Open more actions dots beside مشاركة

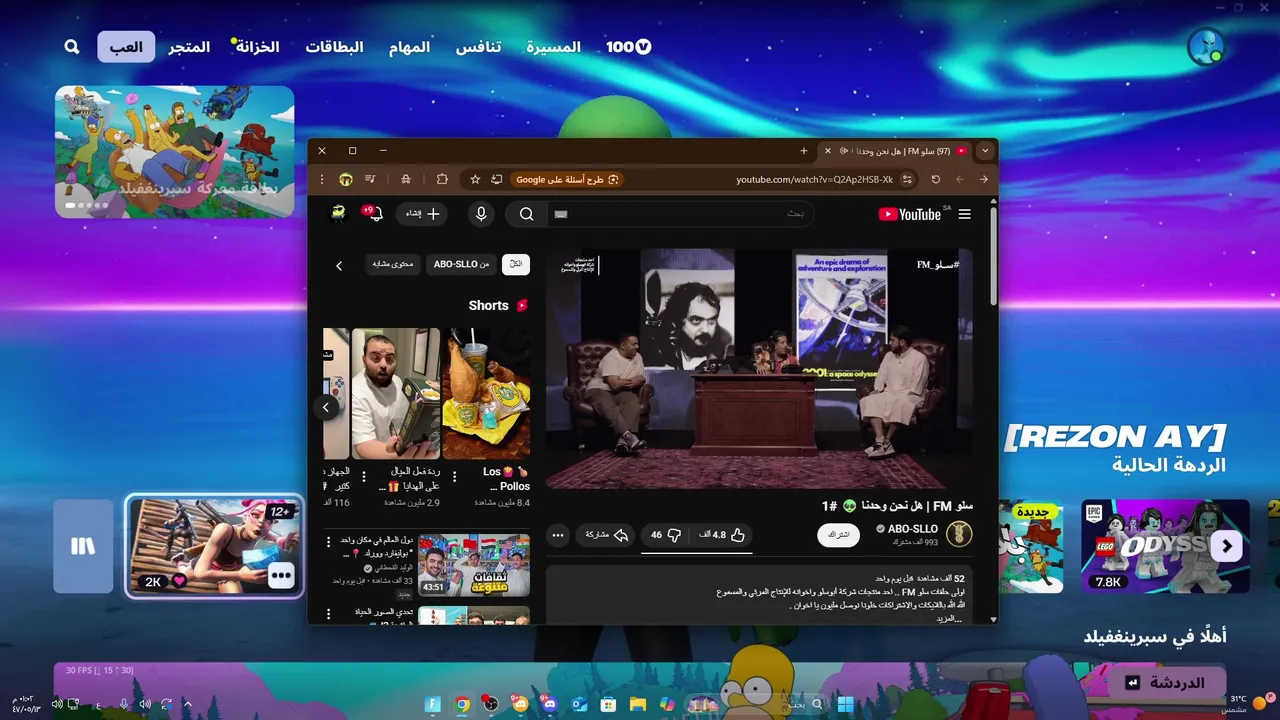click(x=558, y=535)
